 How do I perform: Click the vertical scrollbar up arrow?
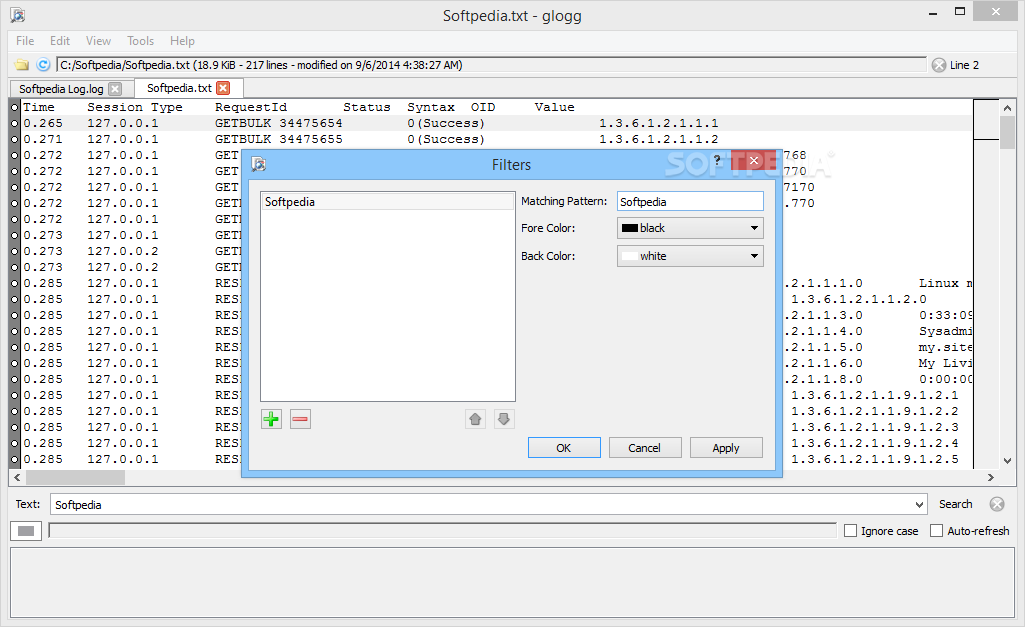pos(1007,108)
